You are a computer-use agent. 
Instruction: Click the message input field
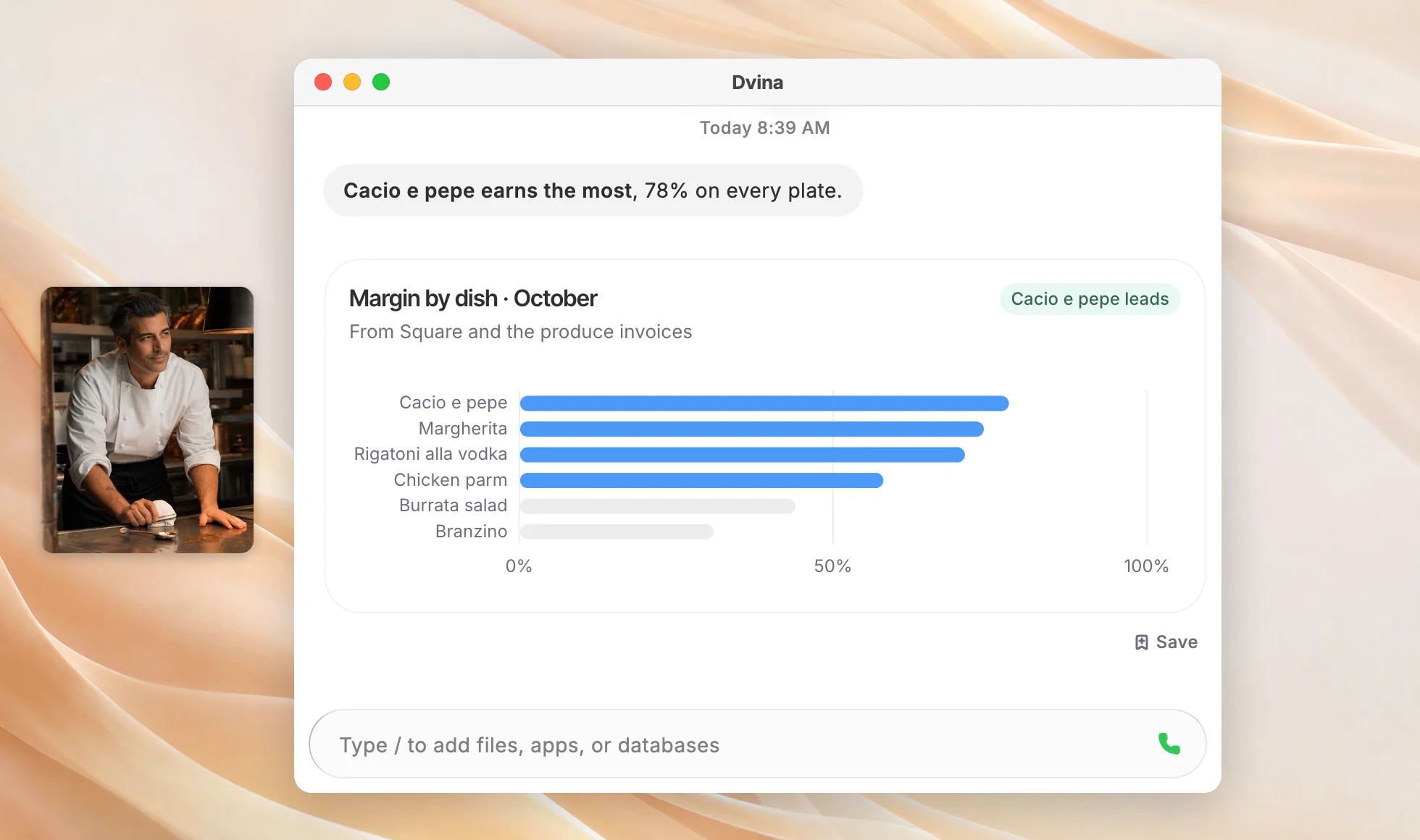click(x=757, y=744)
